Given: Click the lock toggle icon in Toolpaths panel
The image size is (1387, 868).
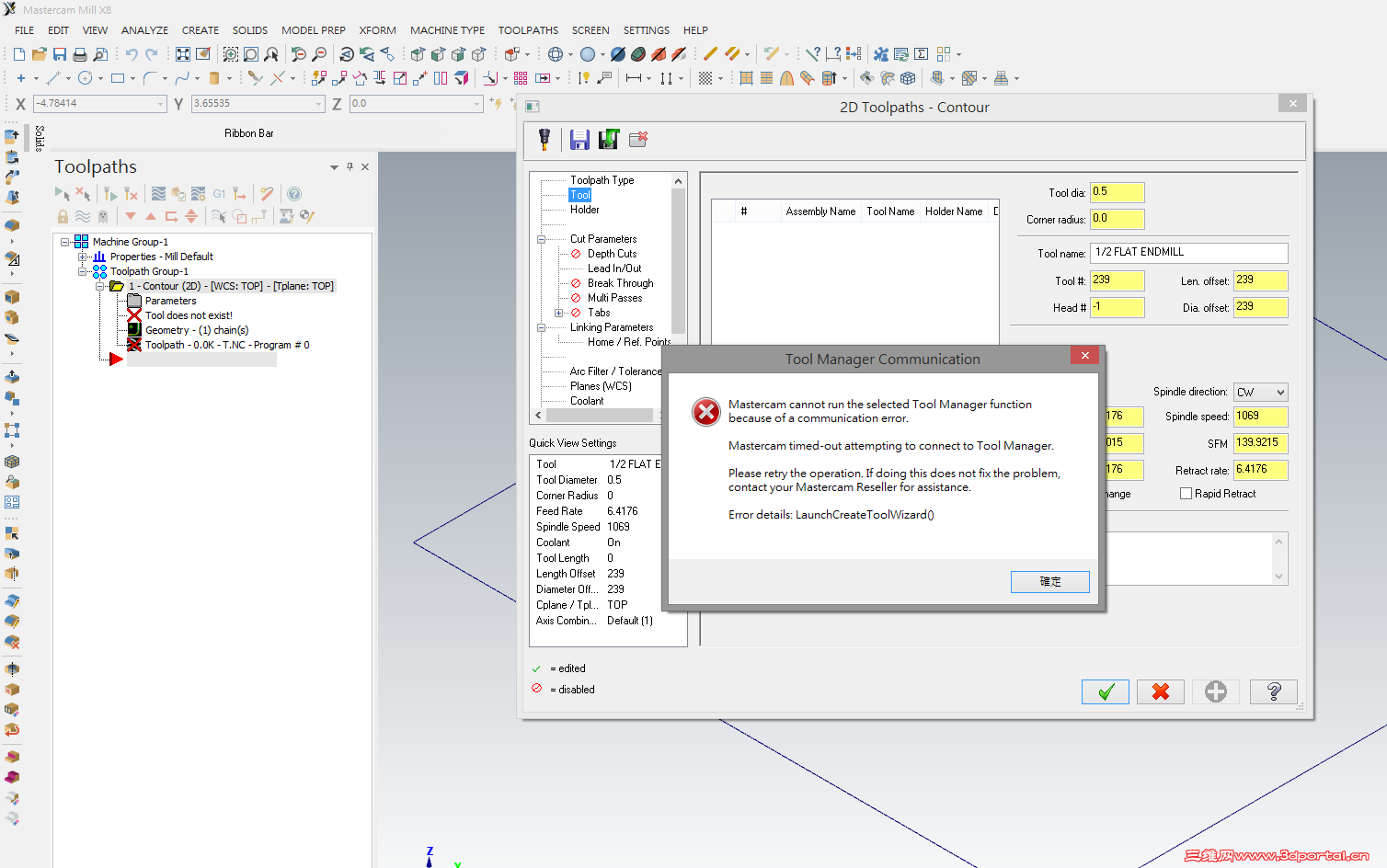Looking at the screenshot, I should 63,216.
